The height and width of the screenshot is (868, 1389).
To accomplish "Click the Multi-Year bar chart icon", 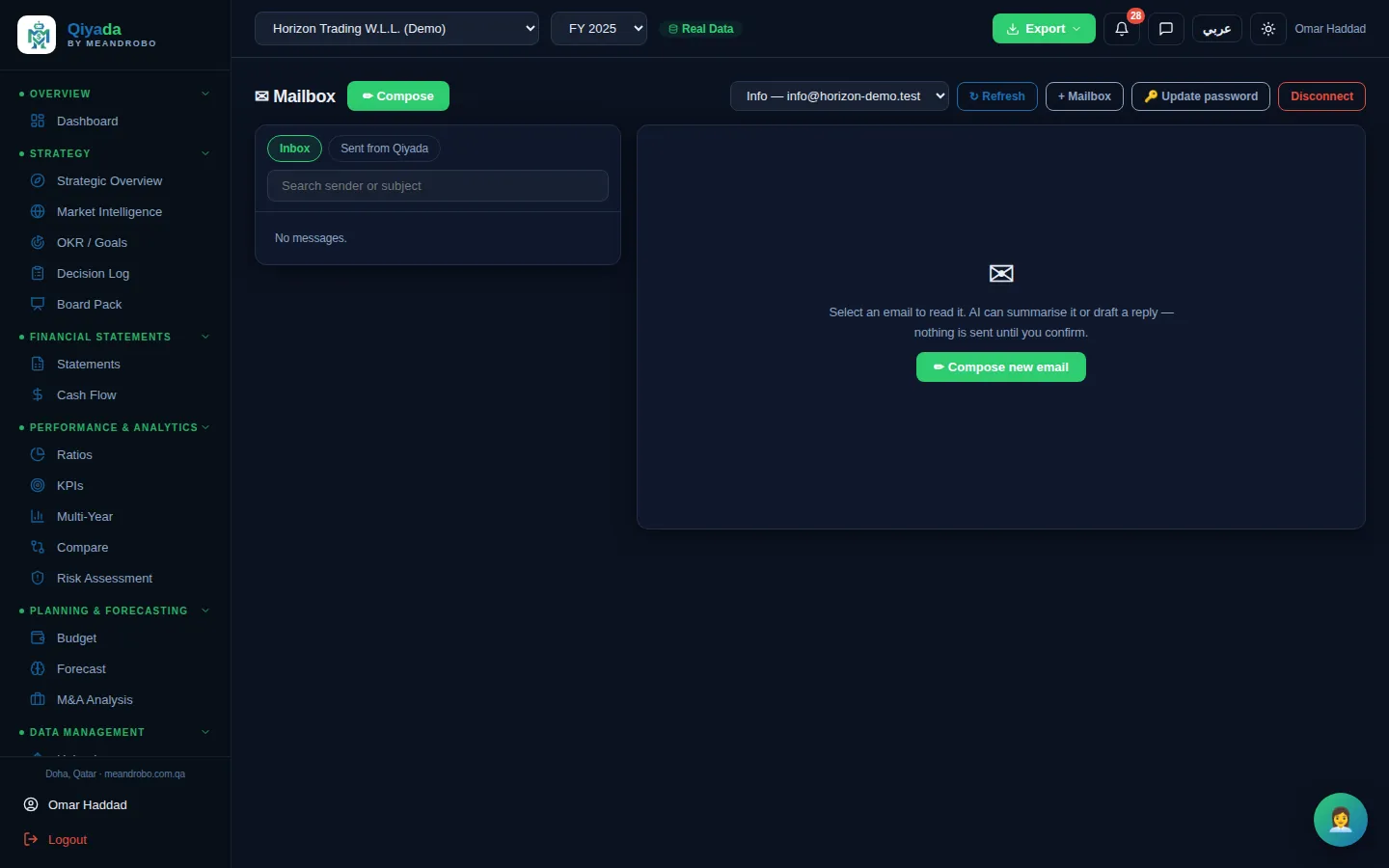I will tap(38, 517).
